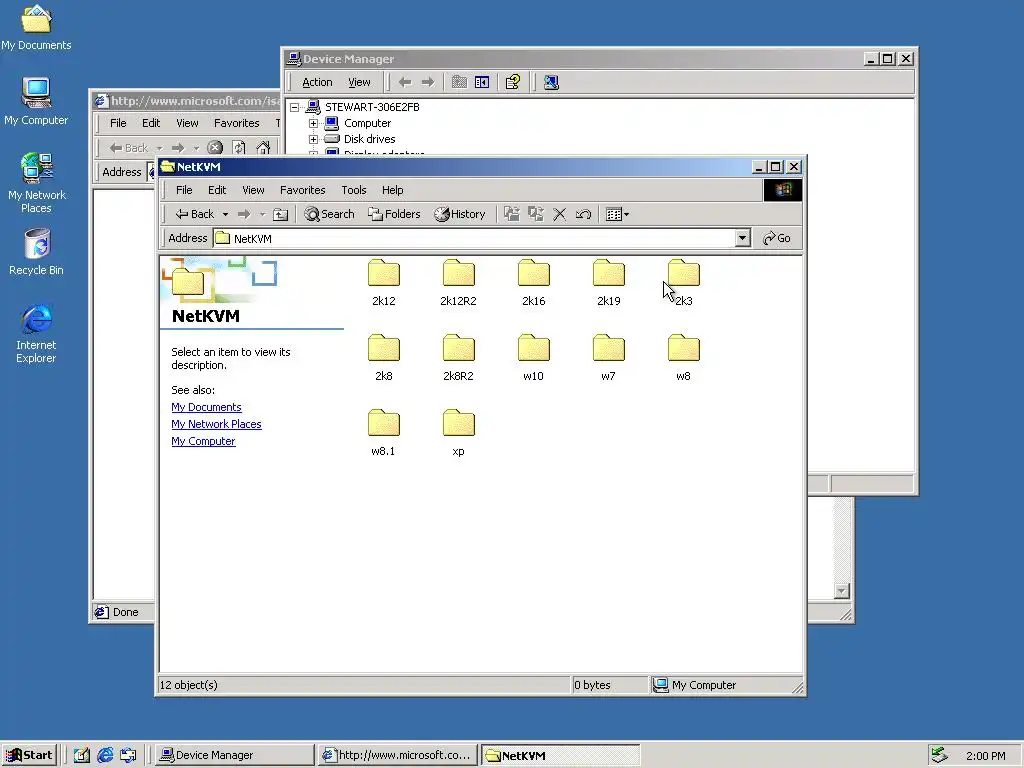Open Back history dropdown arrow in NetKVM

coord(225,214)
